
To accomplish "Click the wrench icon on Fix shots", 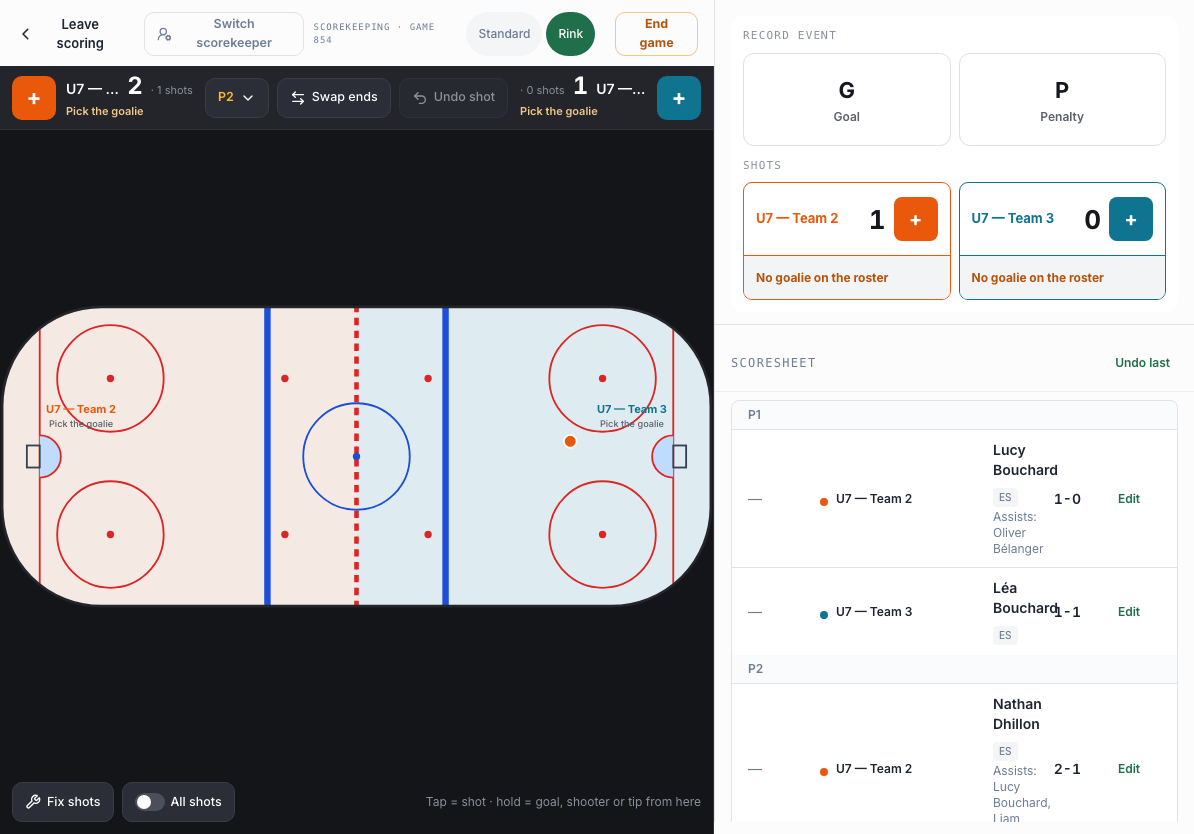I will (33, 801).
